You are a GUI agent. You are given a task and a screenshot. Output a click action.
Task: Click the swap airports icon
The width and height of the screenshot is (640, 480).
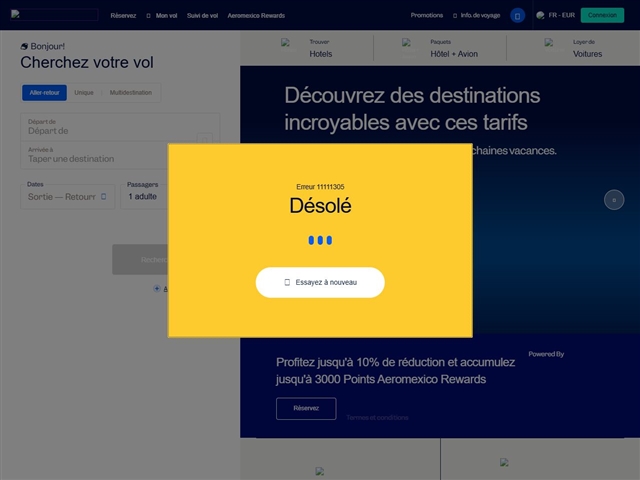(x=205, y=141)
